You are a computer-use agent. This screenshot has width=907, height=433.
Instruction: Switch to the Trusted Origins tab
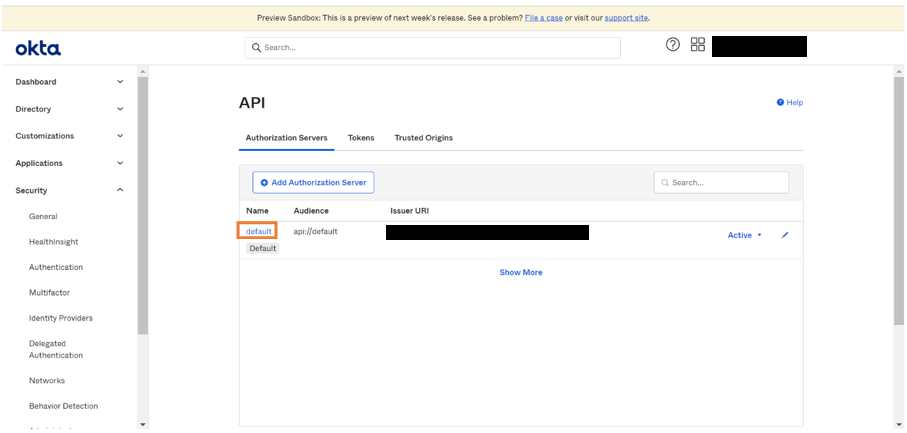[423, 138]
